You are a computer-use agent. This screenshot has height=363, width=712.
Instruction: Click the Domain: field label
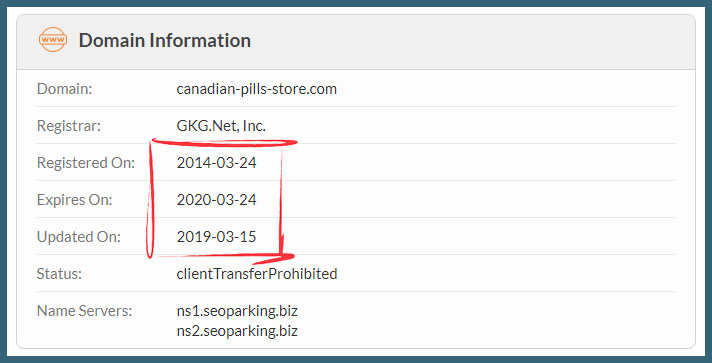pos(64,89)
